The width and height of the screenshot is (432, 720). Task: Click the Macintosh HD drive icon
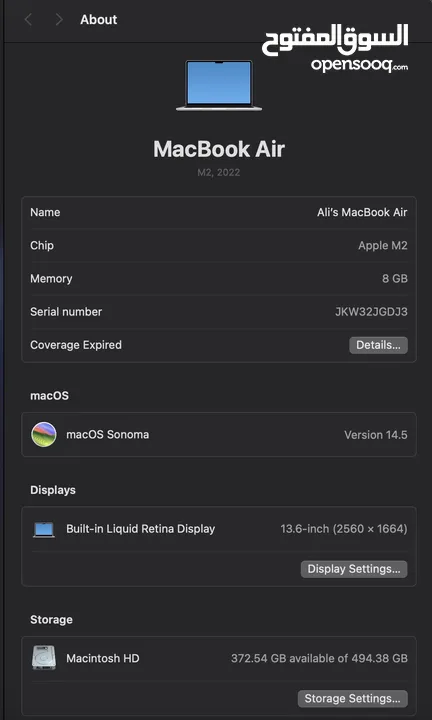pos(44,658)
